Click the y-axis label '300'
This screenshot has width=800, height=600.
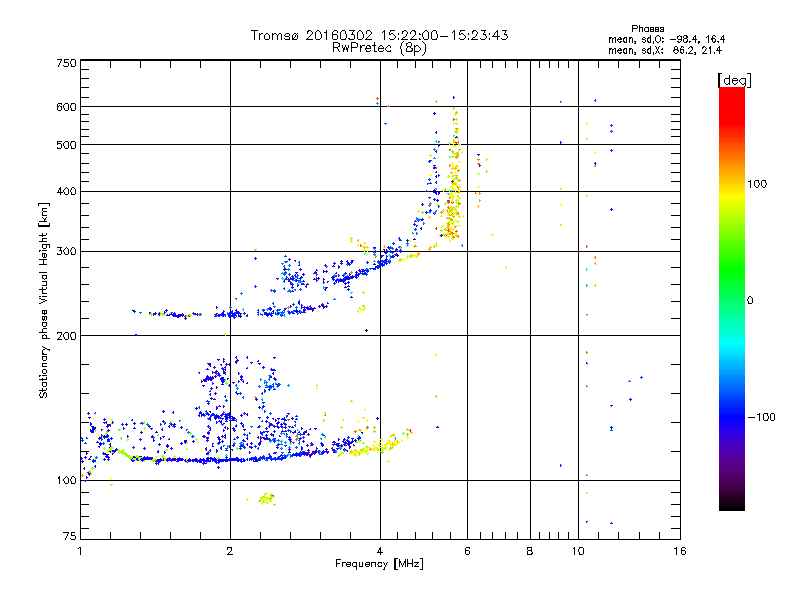(67, 252)
